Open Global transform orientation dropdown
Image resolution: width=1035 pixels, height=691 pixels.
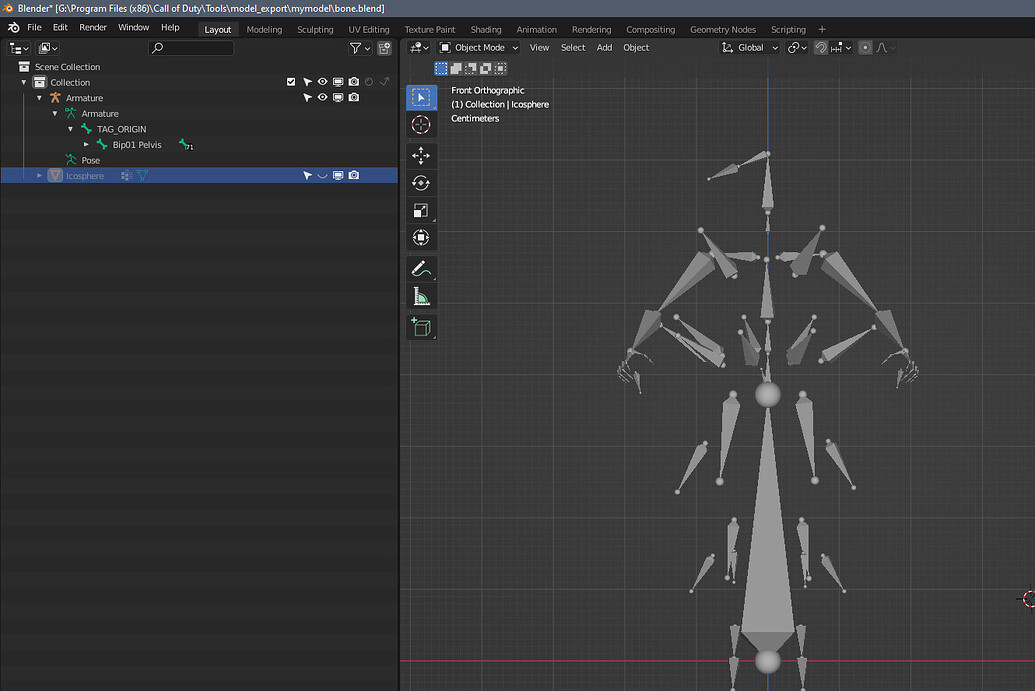[x=751, y=48]
